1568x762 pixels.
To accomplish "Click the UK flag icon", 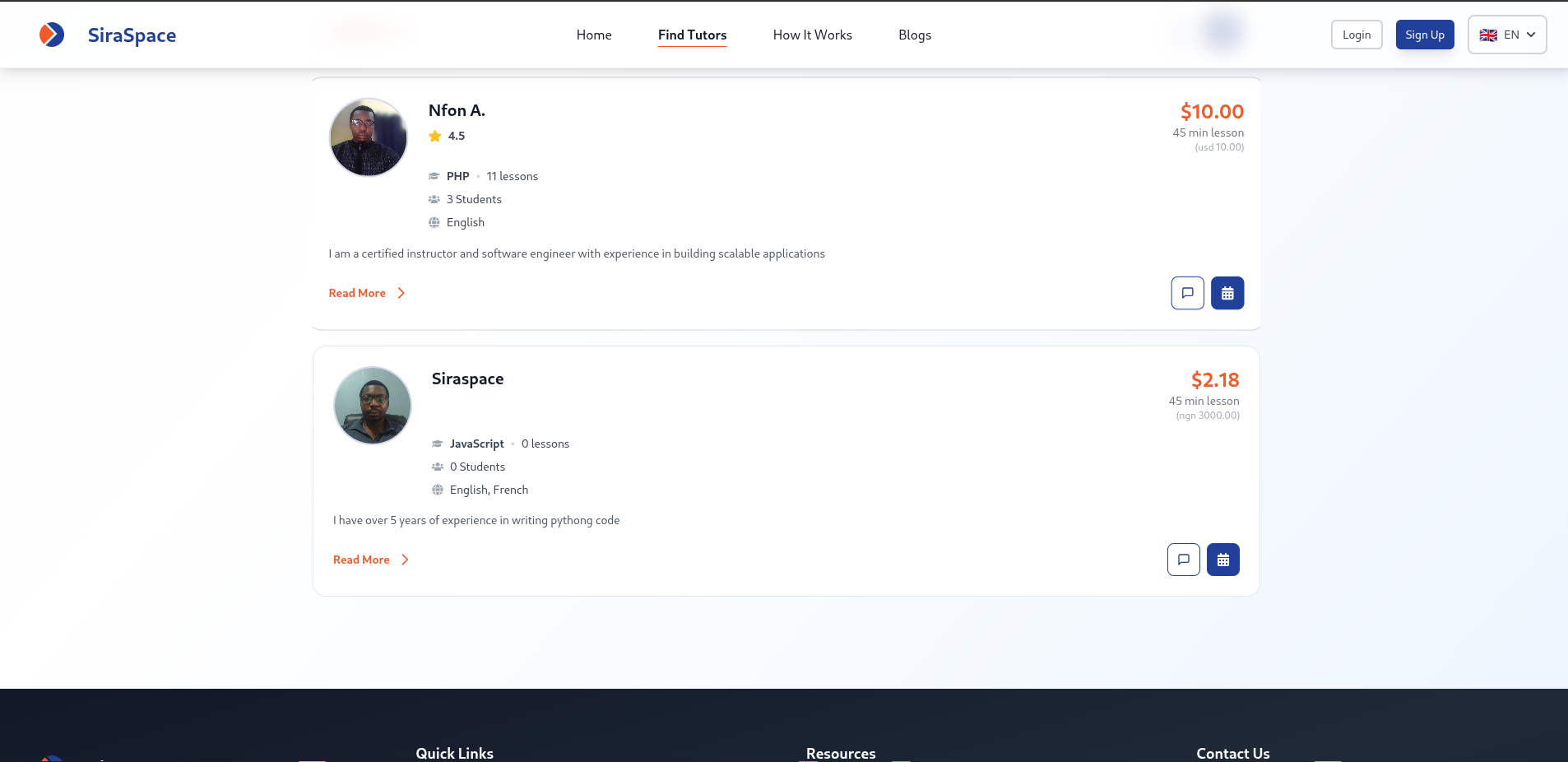I will [1488, 35].
